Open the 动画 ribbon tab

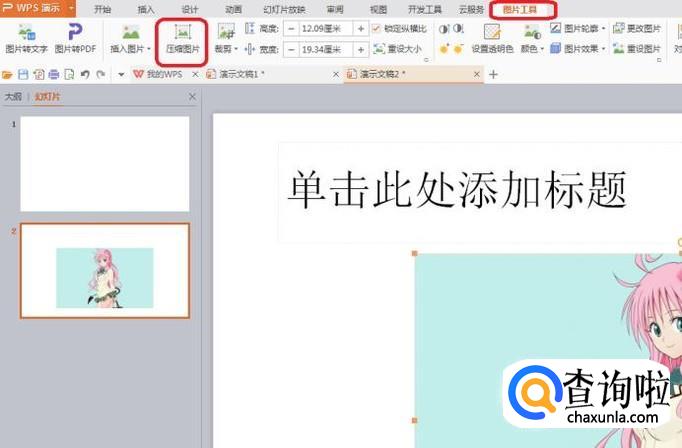[x=234, y=9]
